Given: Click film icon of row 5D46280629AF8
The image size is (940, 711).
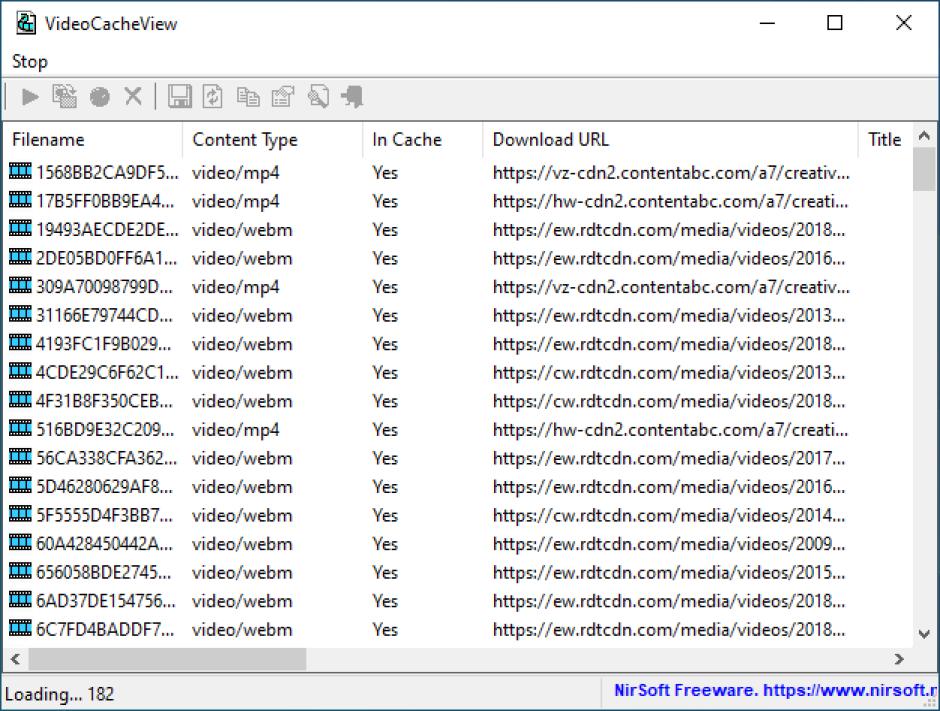Looking at the screenshot, I should click(20, 486).
